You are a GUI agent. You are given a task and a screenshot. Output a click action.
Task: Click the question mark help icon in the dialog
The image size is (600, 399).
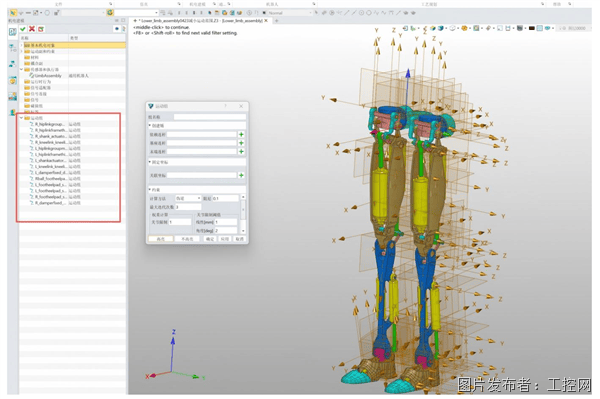[x=225, y=106]
